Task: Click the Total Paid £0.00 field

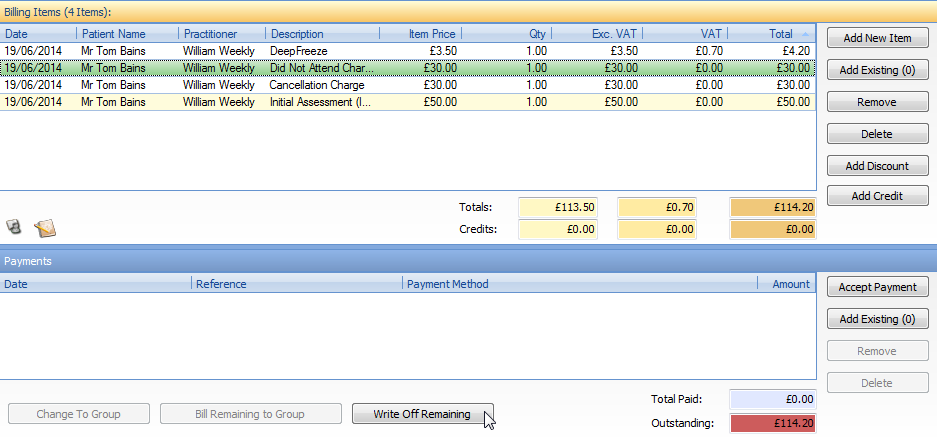Action: click(x=773, y=399)
